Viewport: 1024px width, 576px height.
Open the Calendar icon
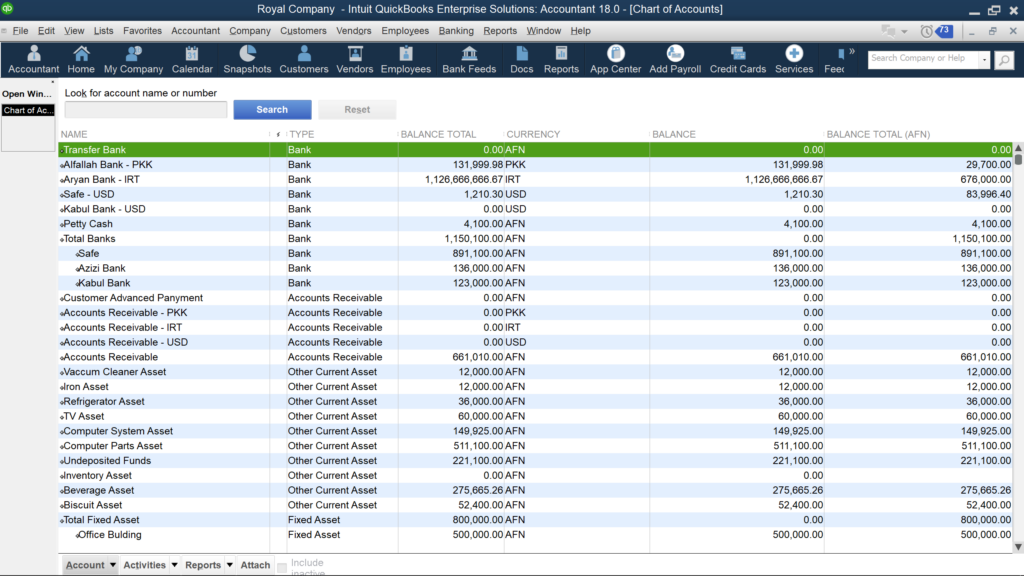[x=192, y=59]
